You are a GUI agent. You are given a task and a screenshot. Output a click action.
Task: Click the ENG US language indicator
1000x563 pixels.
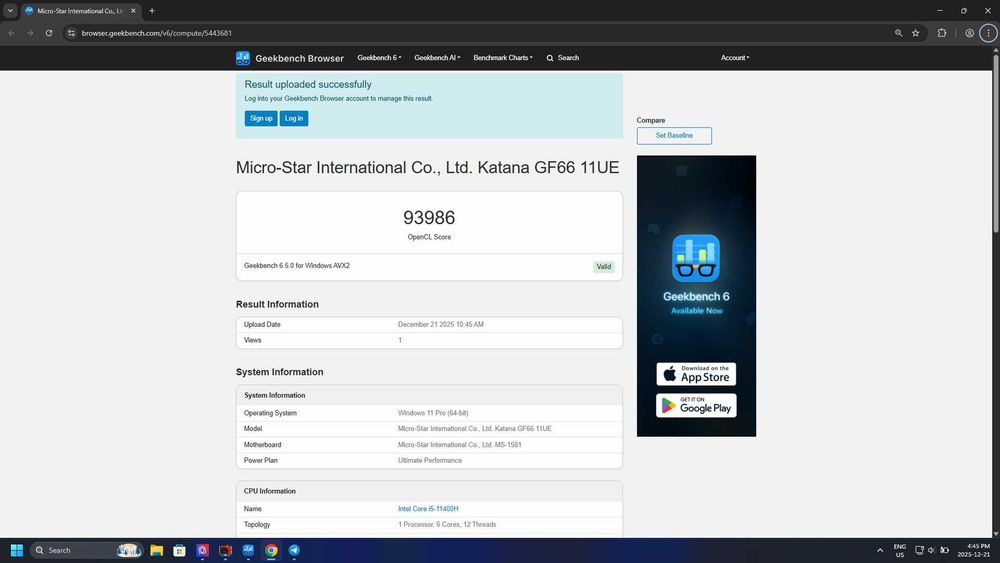click(900, 550)
